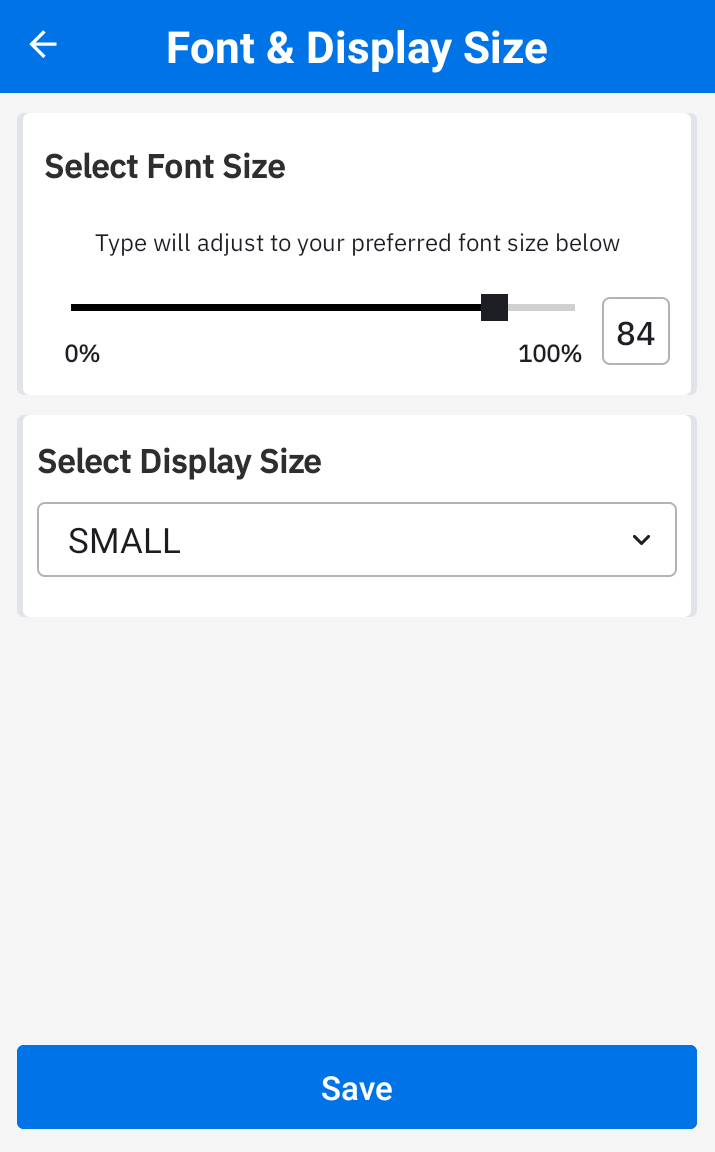
Task: Click the middle of the font slider track
Action: [x=323, y=307]
